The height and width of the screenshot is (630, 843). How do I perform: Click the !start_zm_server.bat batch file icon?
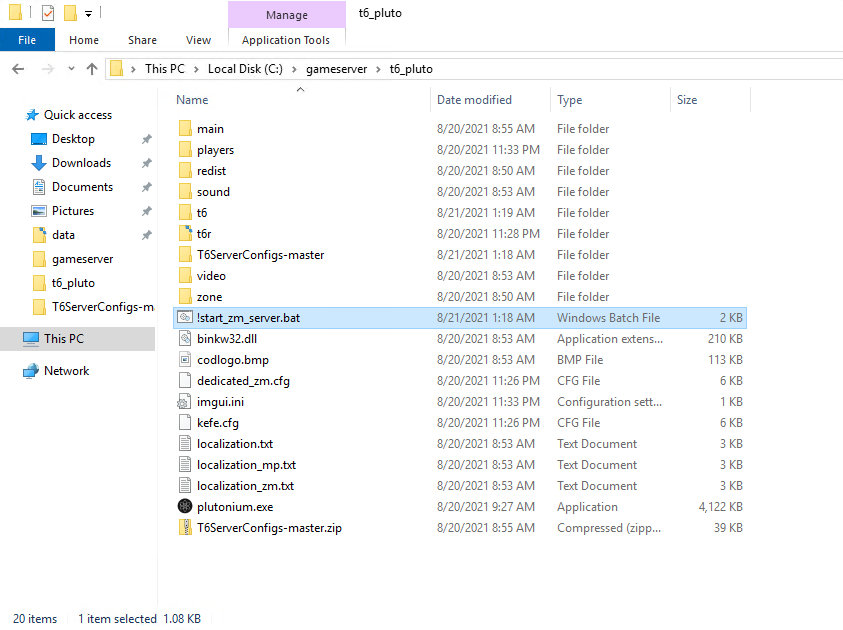pos(184,318)
